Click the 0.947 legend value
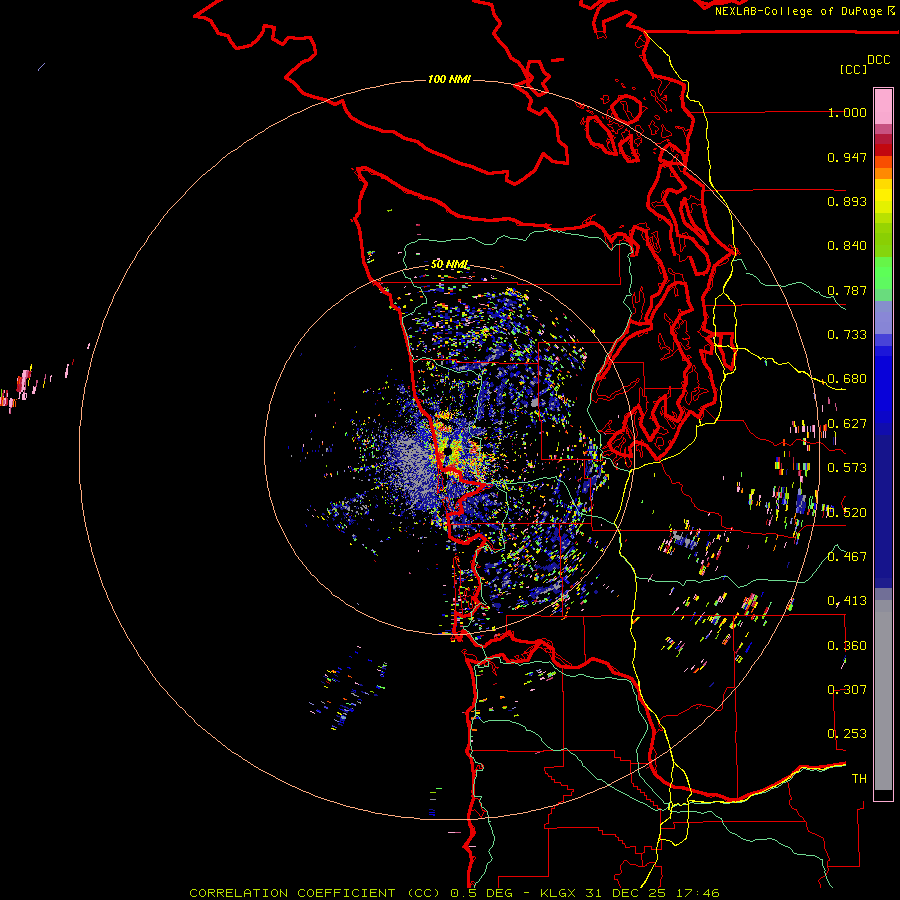Viewport: 900px width, 900px height. (847, 157)
